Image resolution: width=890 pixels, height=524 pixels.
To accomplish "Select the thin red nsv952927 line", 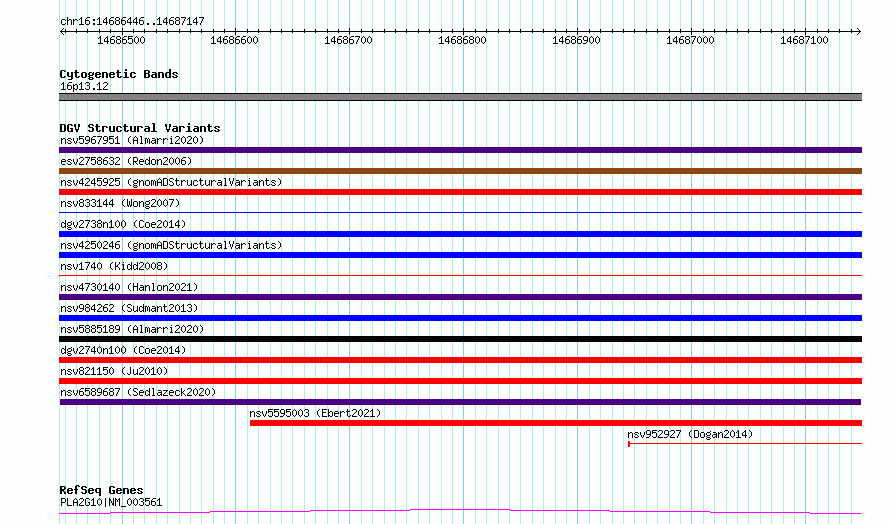I will click(745, 443).
